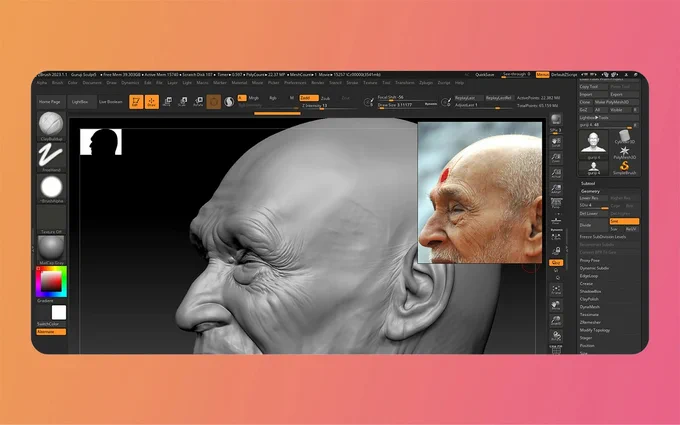
Task: Click the Lower Res button
Action: (593, 198)
